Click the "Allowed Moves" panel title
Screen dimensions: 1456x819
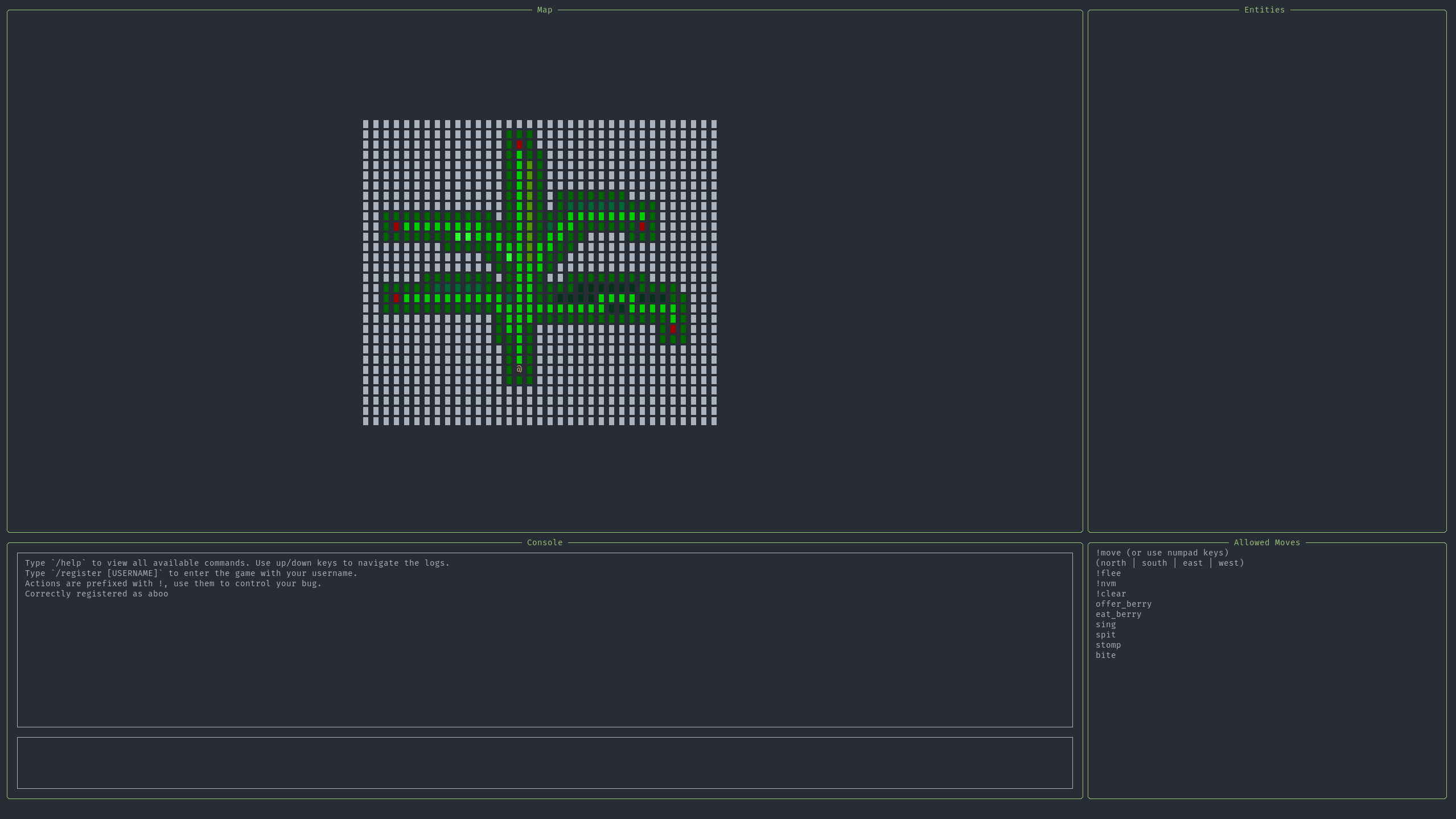[x=1267, y=542]
